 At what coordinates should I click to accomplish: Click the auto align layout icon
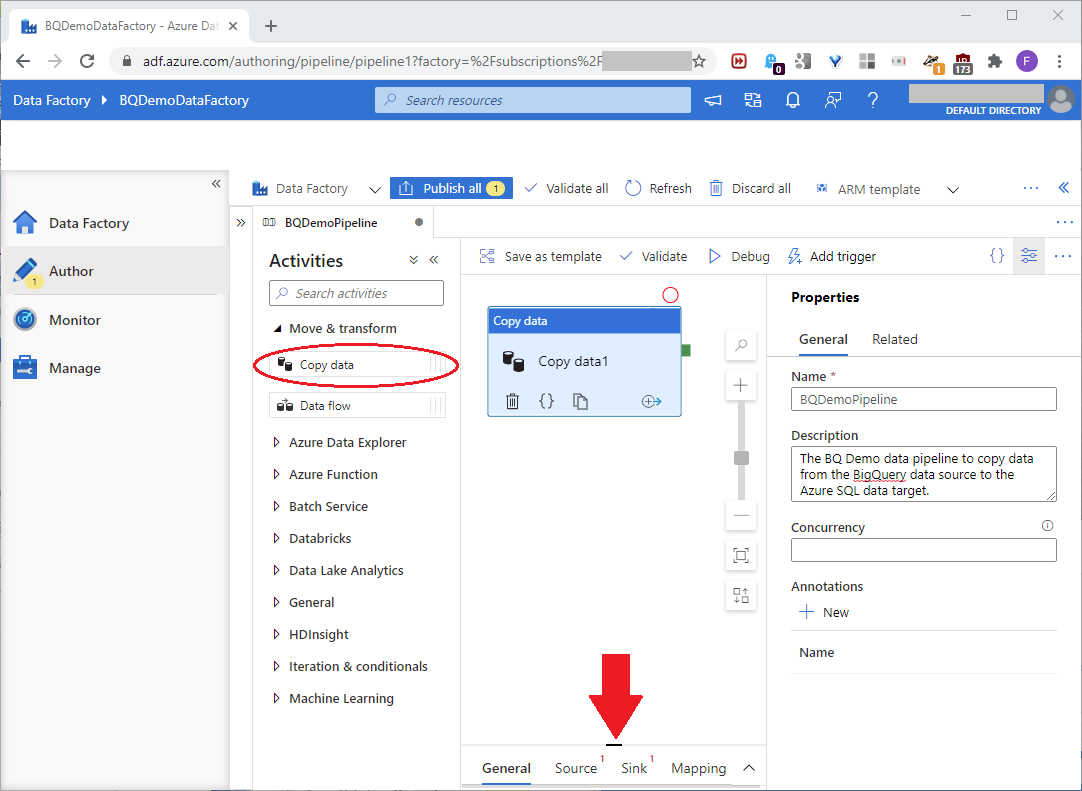click(x=741, y=596)
